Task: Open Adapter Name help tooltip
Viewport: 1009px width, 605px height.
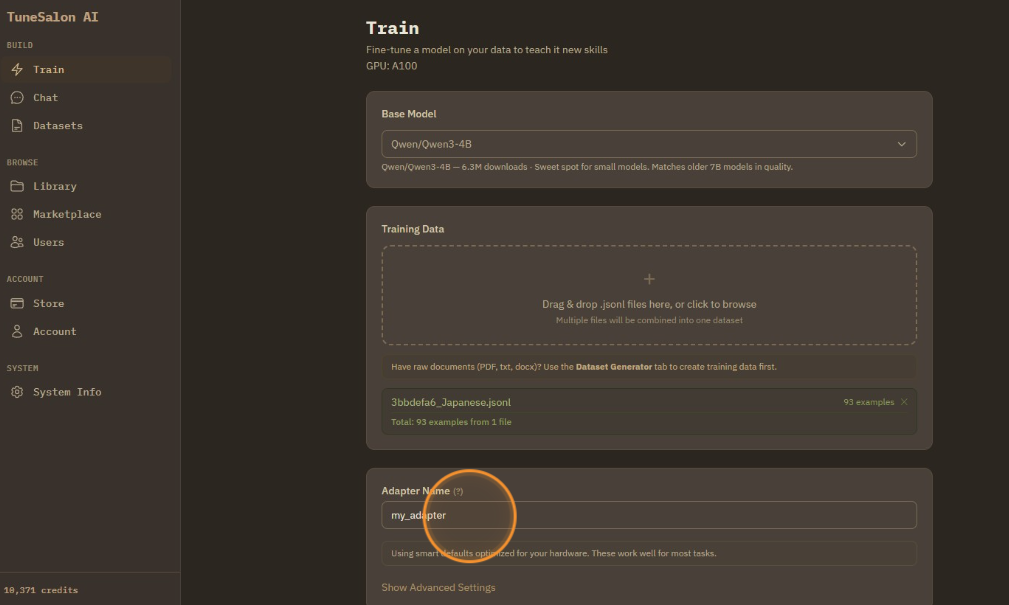Action: tap(458, 492)
